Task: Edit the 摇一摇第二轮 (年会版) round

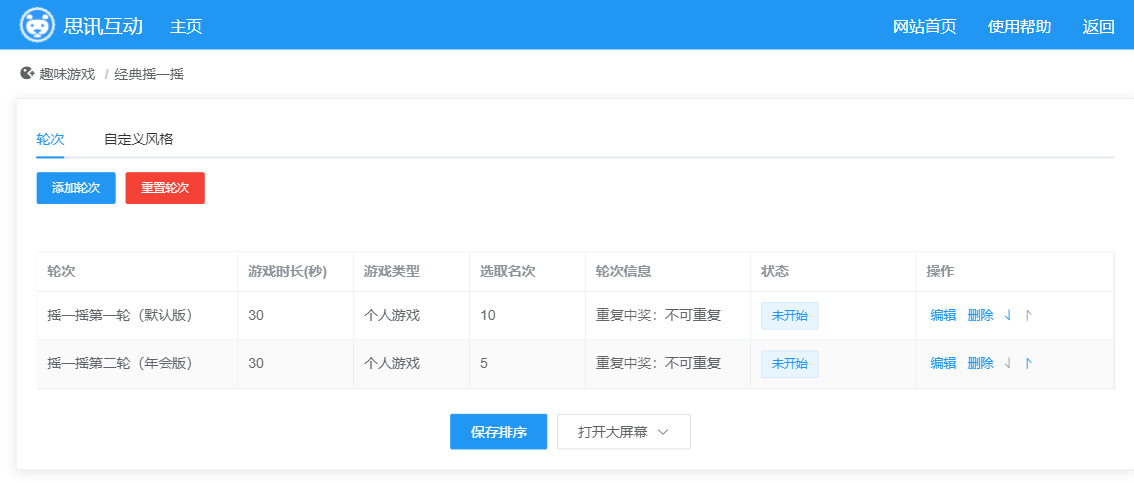Action: [943, 364]
